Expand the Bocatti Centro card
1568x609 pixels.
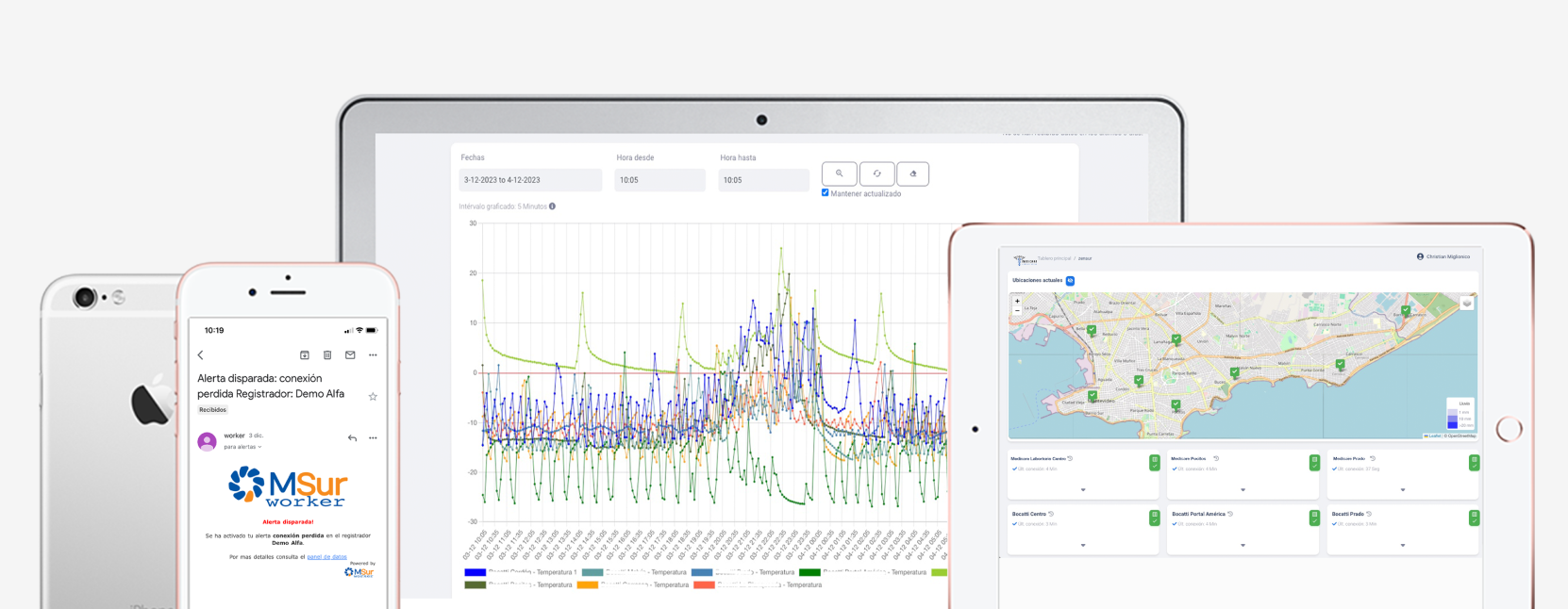click(1083, 545)
